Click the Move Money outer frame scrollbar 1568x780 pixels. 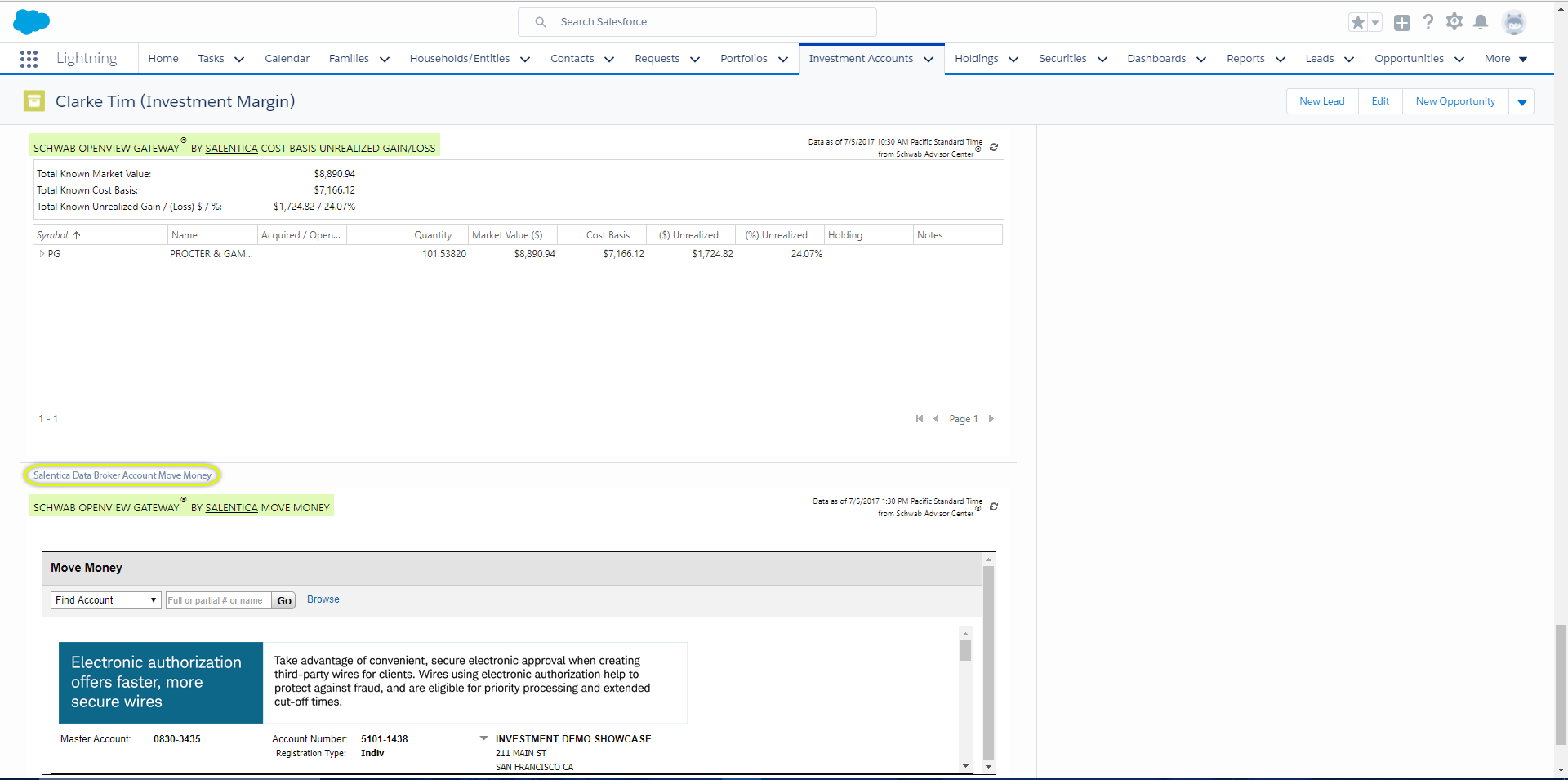988,662
